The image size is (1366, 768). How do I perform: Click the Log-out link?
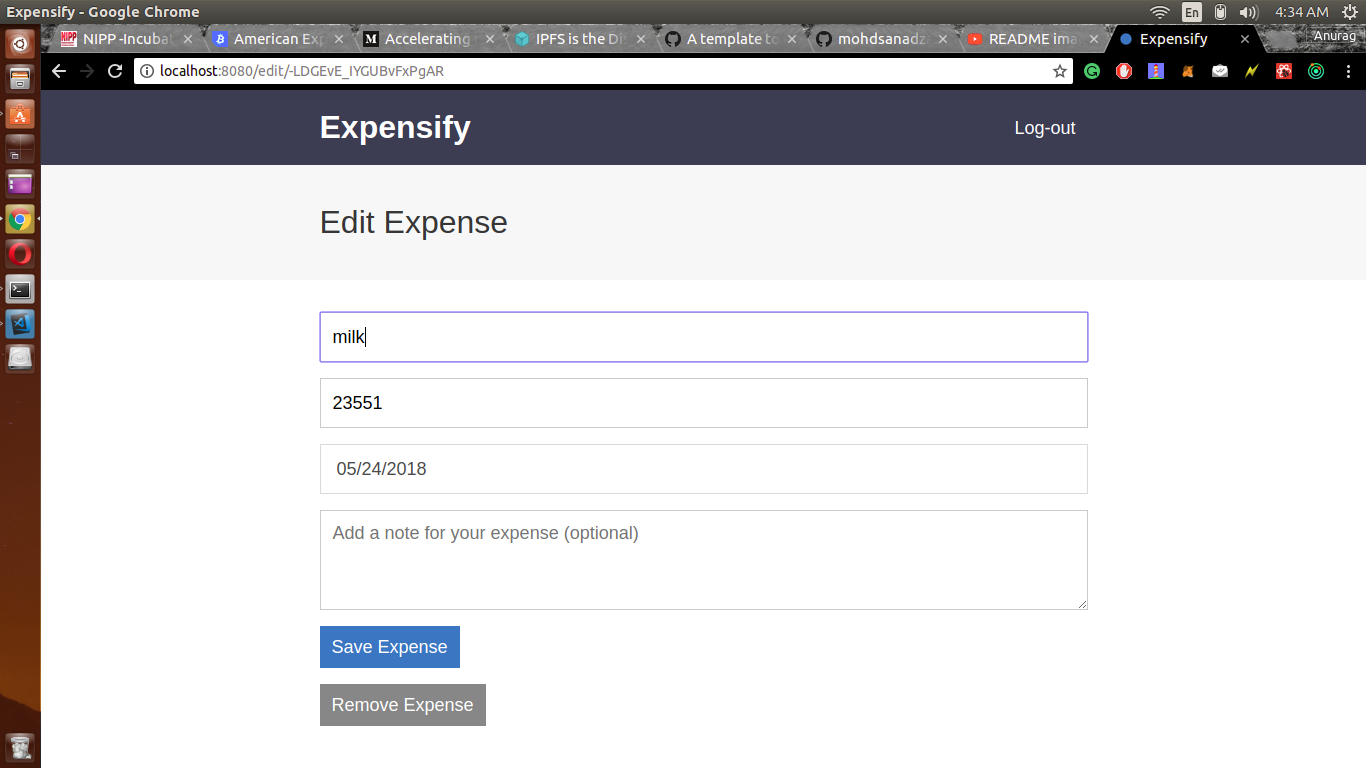1044,127
